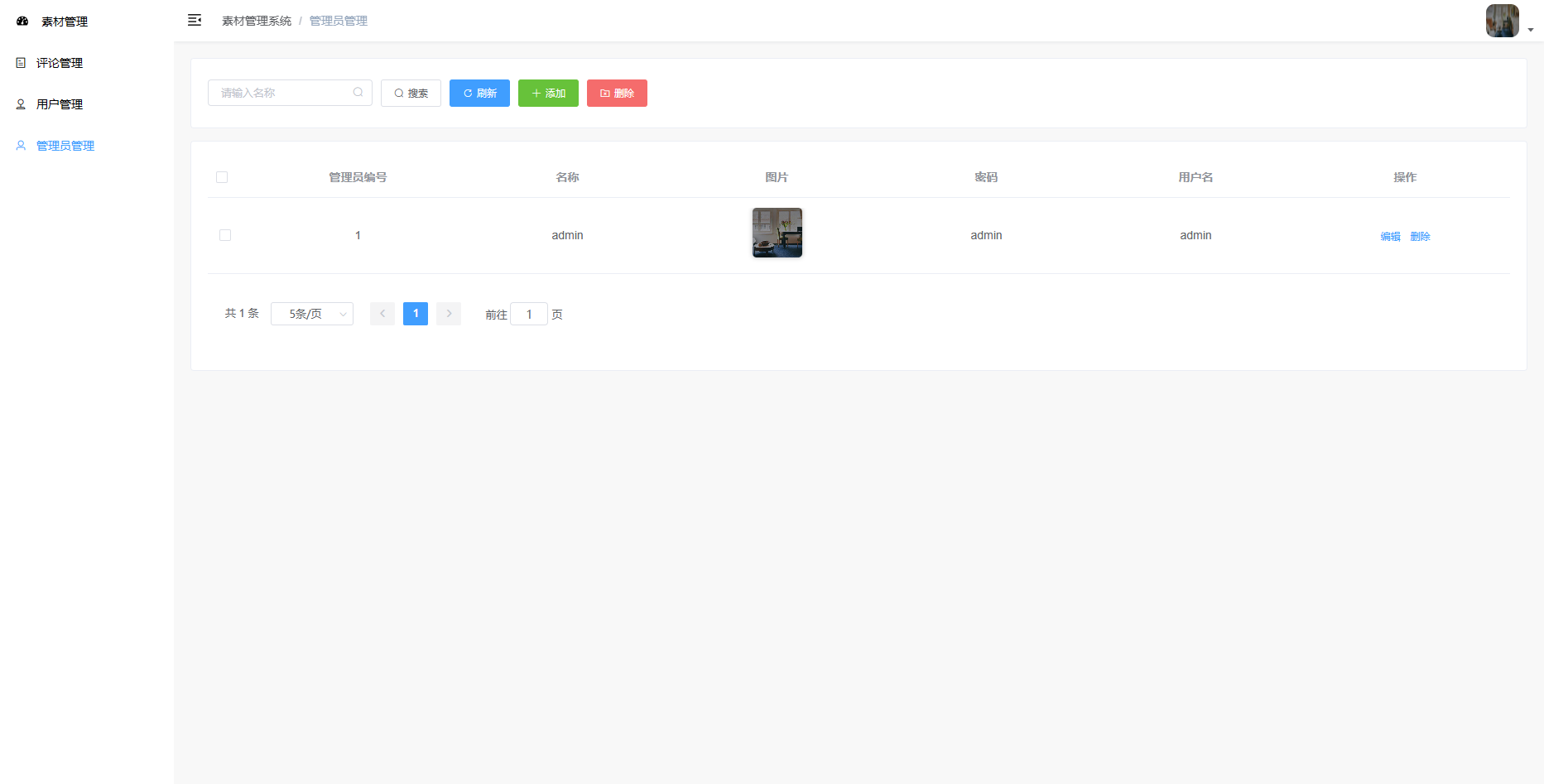Screen dimensions: 1544x784
Task: Click the magnifier icon in search box
Action: (x=358, y=93)
